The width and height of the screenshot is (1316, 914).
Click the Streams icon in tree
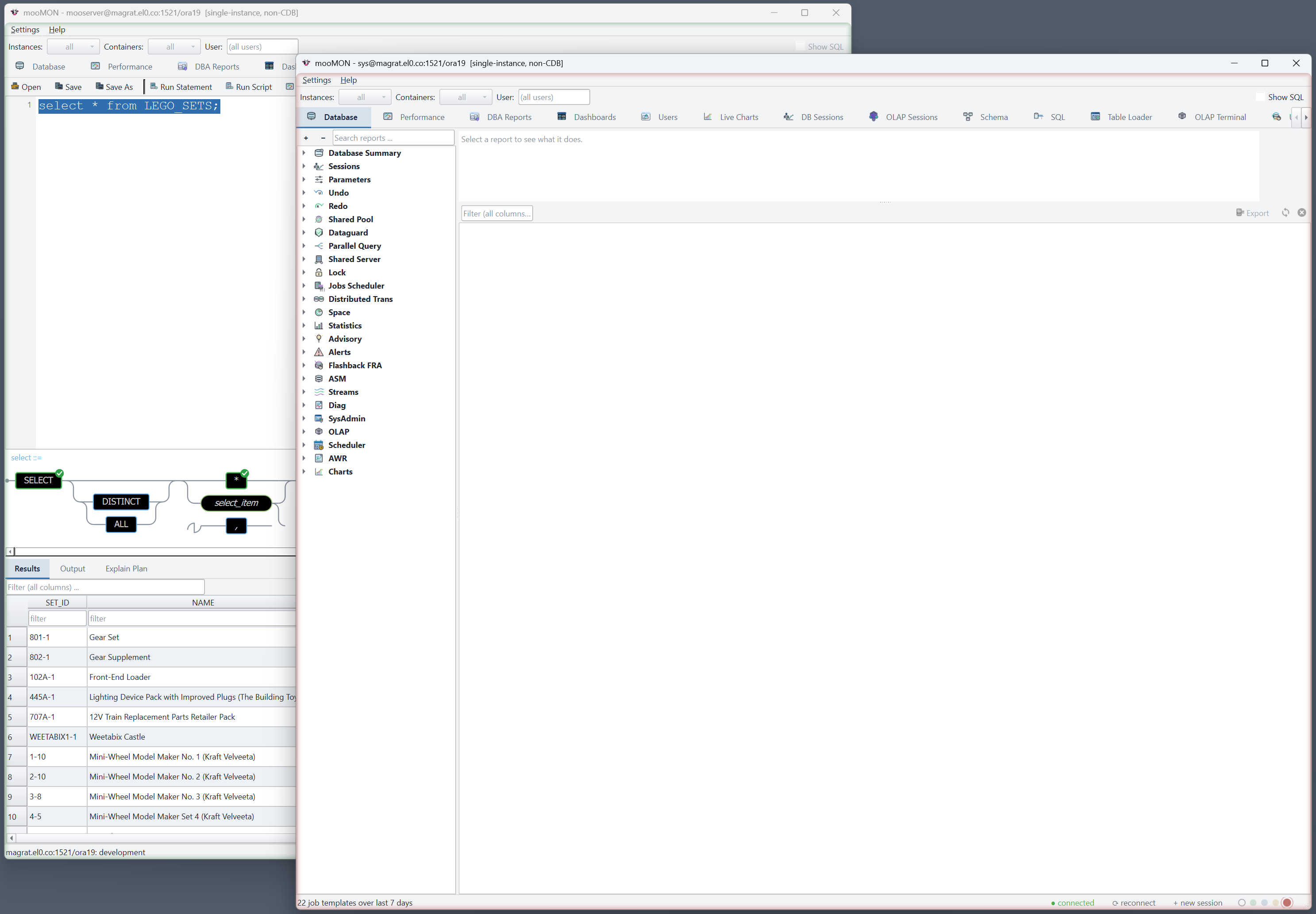coord(319,392)
